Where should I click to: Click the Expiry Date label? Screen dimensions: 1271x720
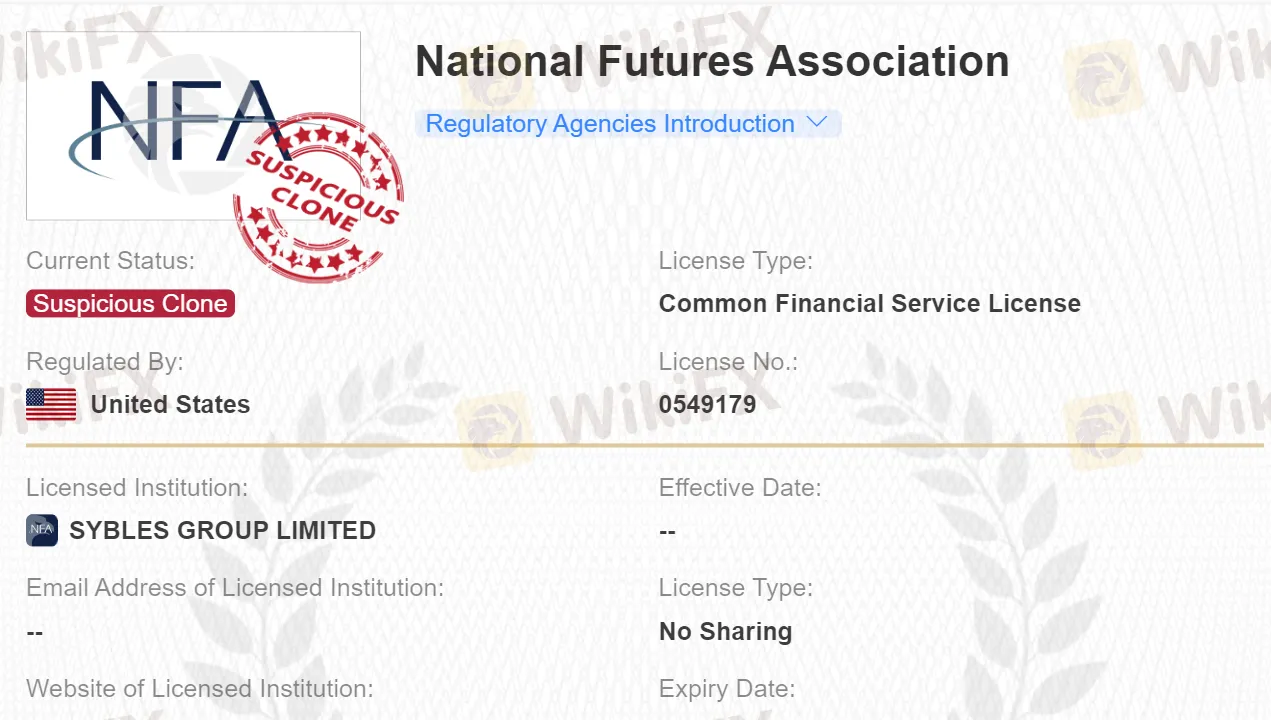pos(726,689)
